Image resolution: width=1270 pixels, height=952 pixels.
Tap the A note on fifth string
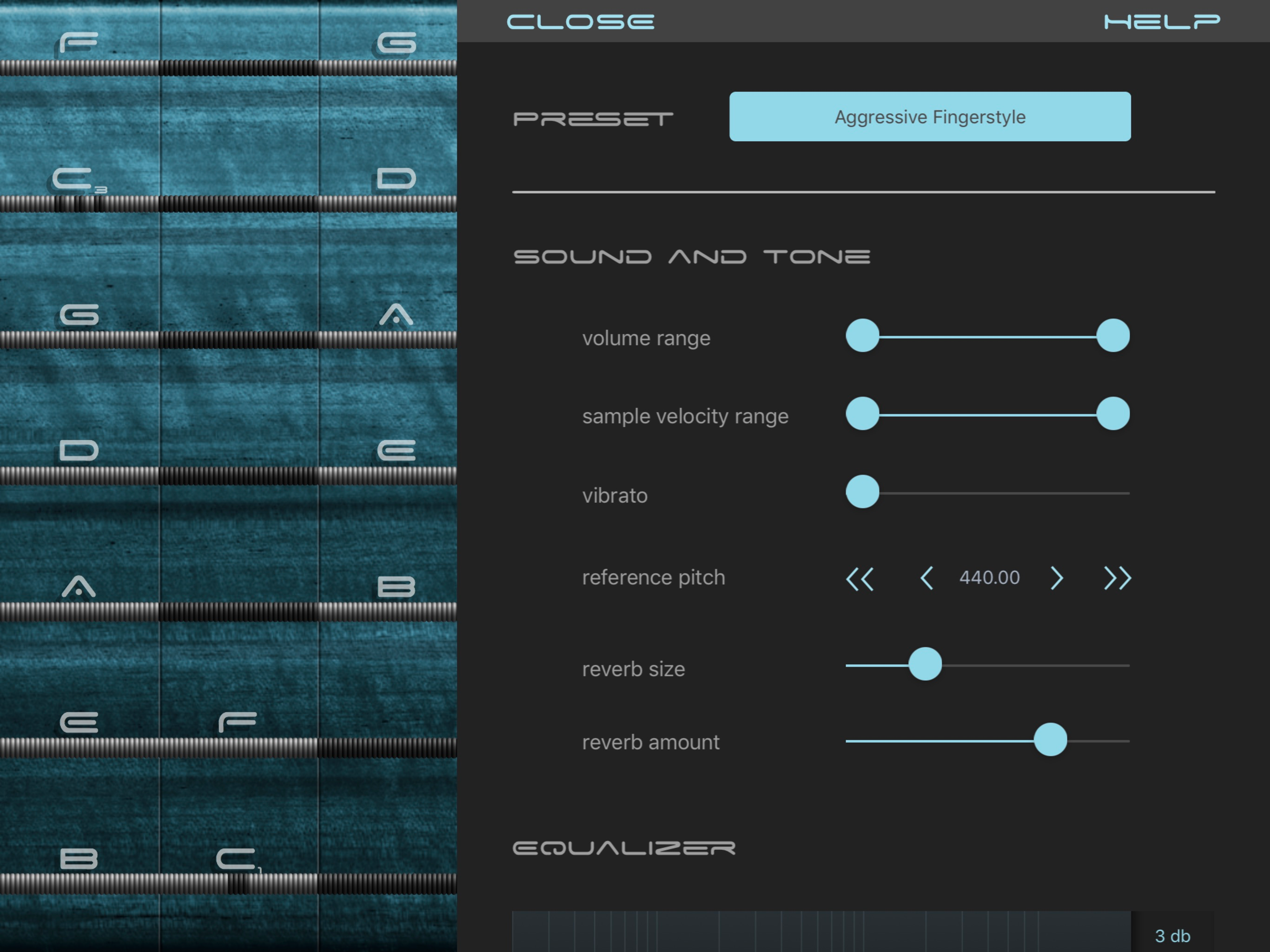pyautogui.click(x=79, y=587)
